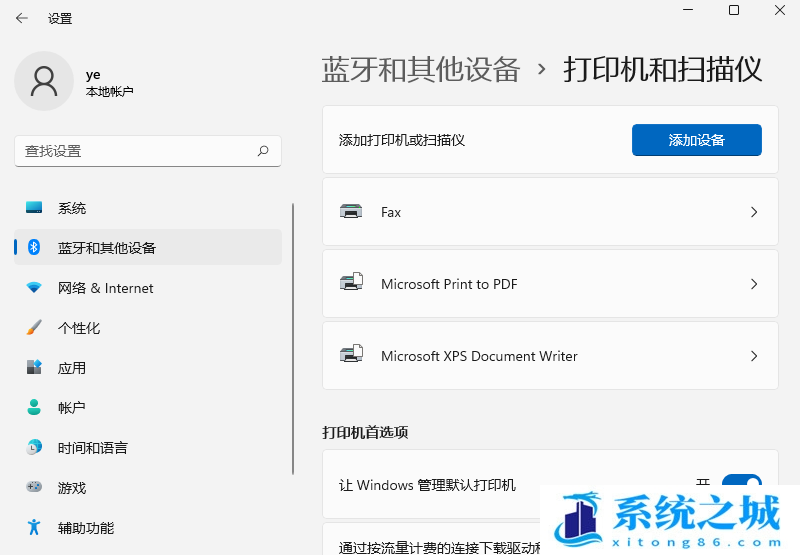Open the Microsoft Print to PDF chevron

(754, 284)
